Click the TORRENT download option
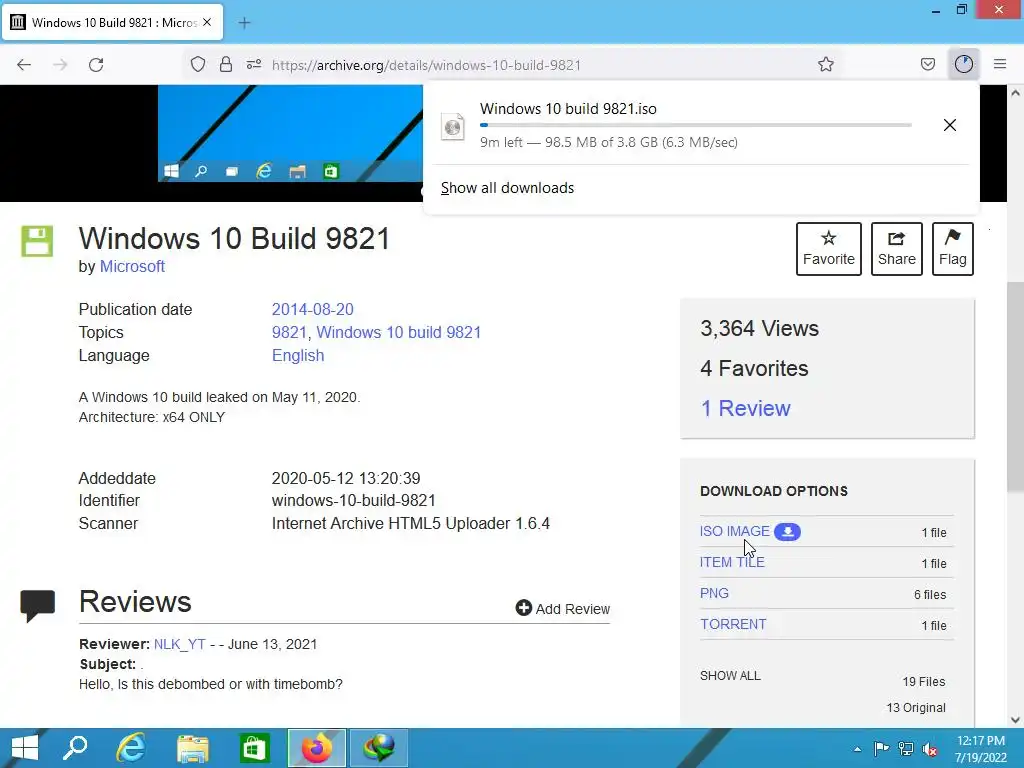The height and width of the screenshot is (768, 1024). coord(733,624)
